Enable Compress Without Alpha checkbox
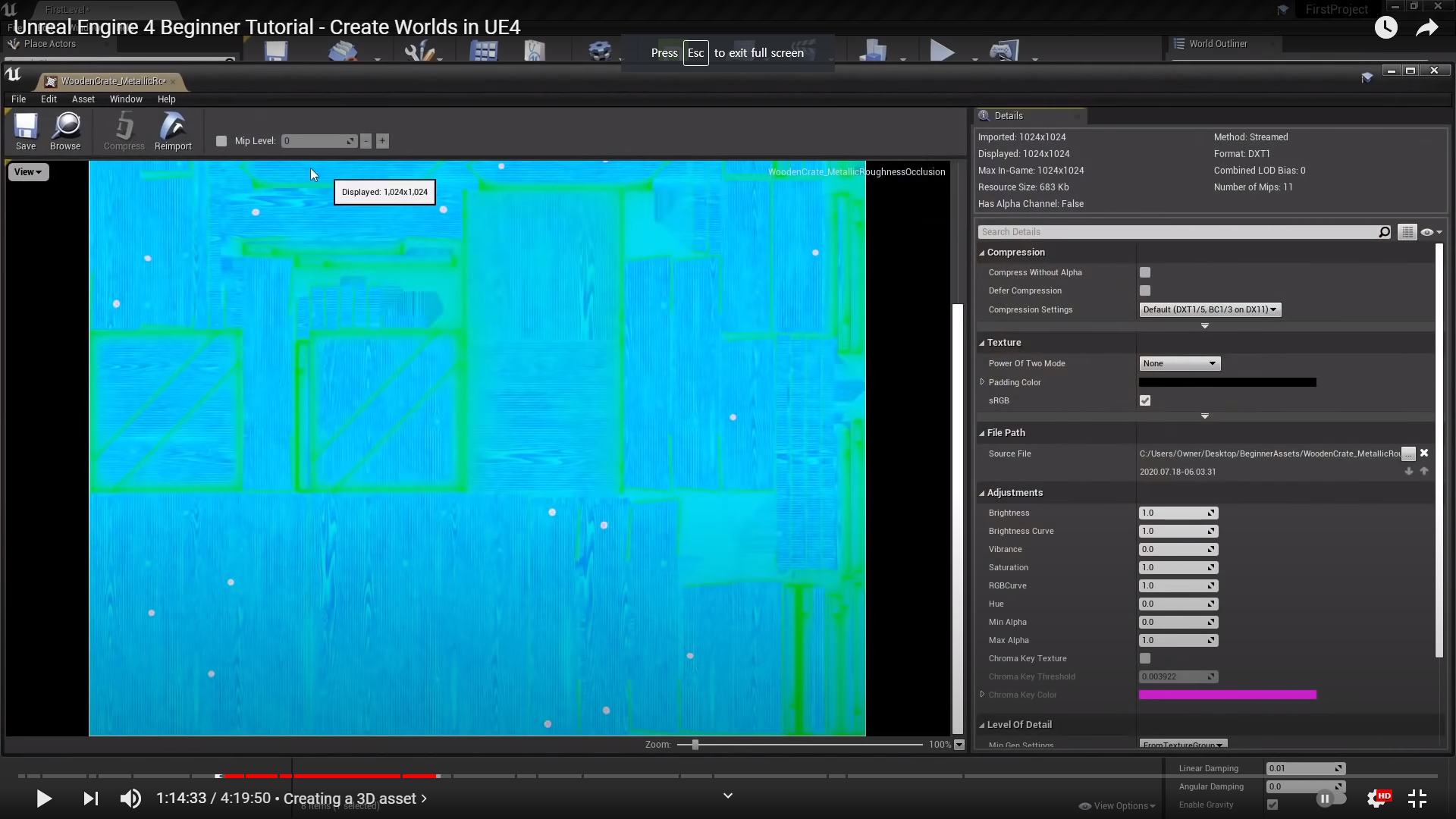The height and width of the screenshot is (819, 1456). pos(1145,272)
